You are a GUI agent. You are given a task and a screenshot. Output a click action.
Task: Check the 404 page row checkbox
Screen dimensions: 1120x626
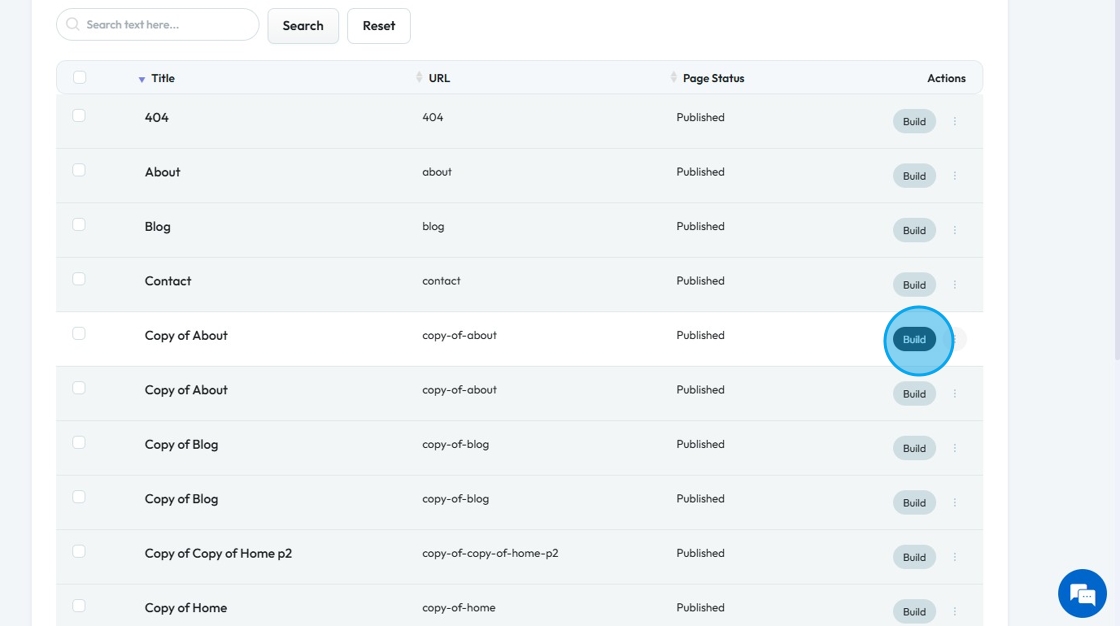coord(80,116)
